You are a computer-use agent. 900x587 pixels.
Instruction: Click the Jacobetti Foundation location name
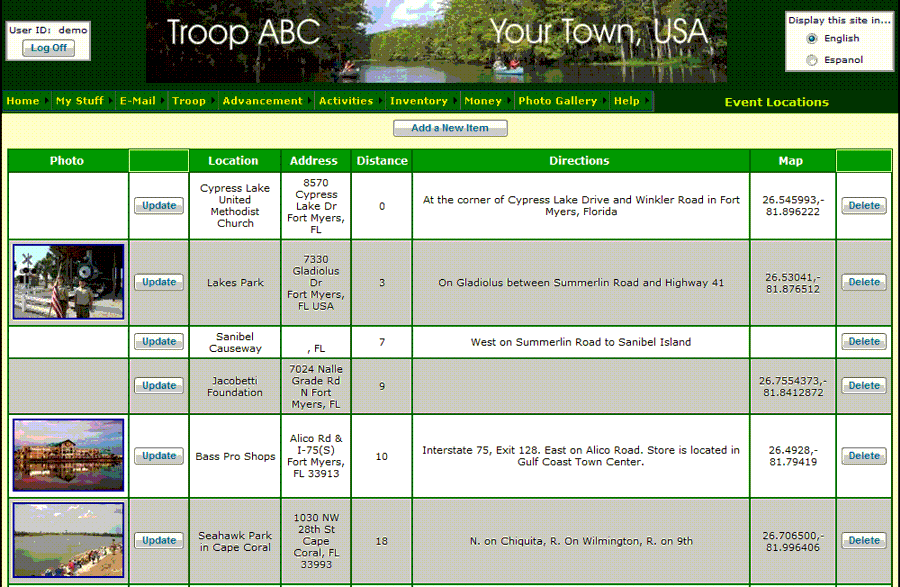[235, 386]
